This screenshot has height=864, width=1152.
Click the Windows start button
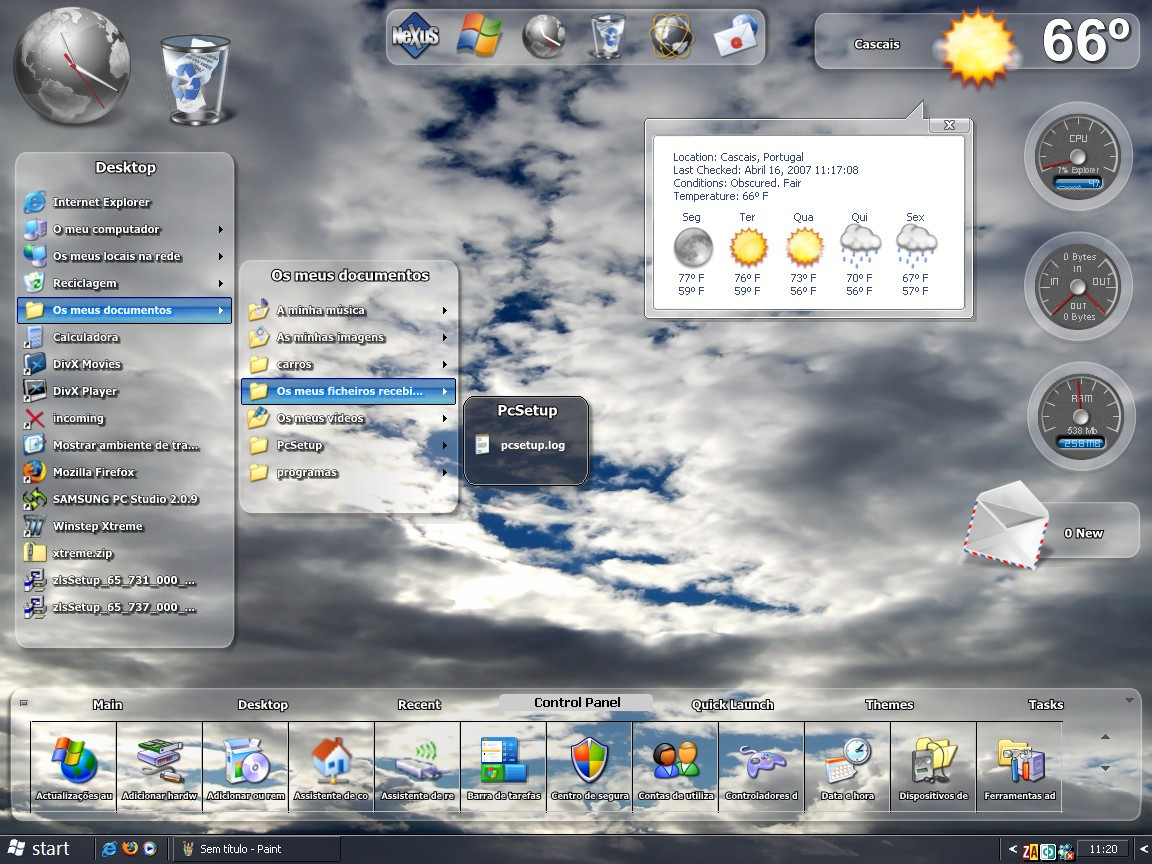point(38,849)
